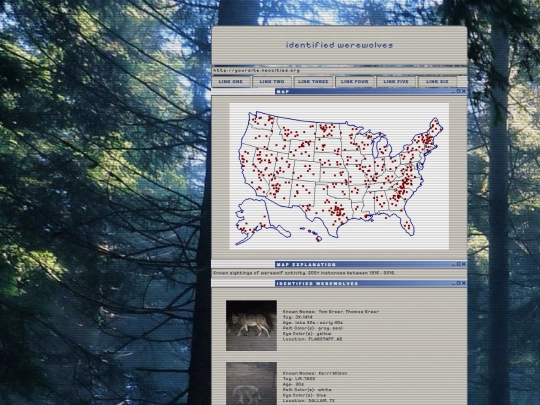Viewport: 540px width, 405px height.
Task: Click the "Location: DALLAS, TX" line
Action: coord(308,401)
